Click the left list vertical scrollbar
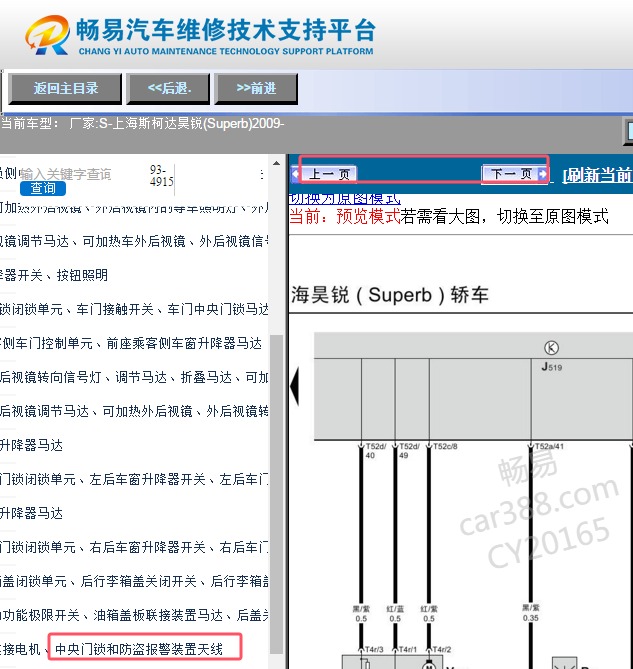Image resolution: width=633 pixels, height=669 pixels. (x=277, y=450)
